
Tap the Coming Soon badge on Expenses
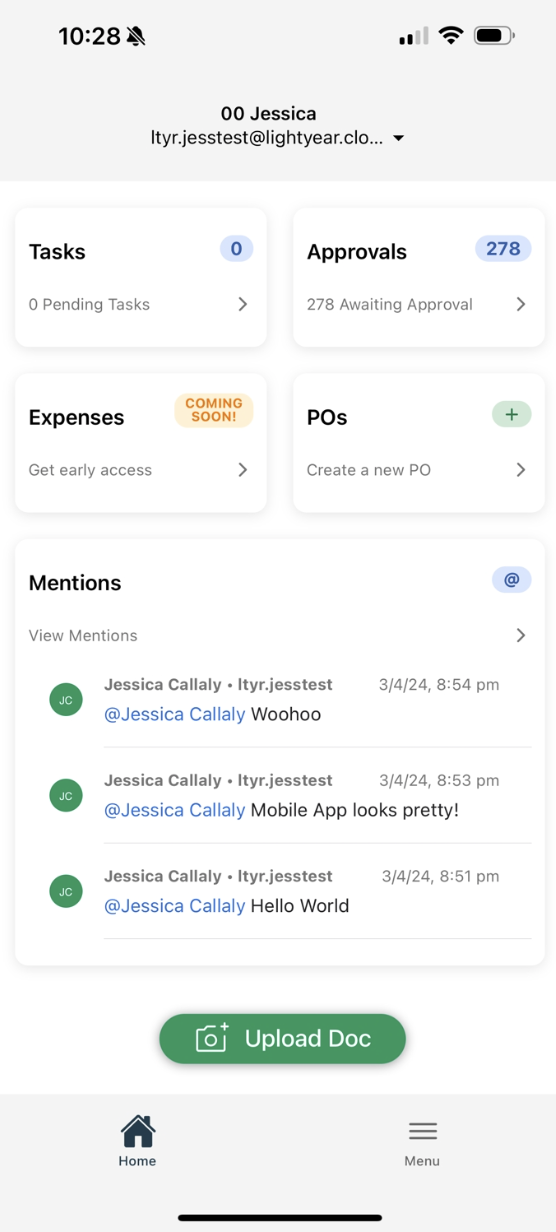click(x=214, y=410)
